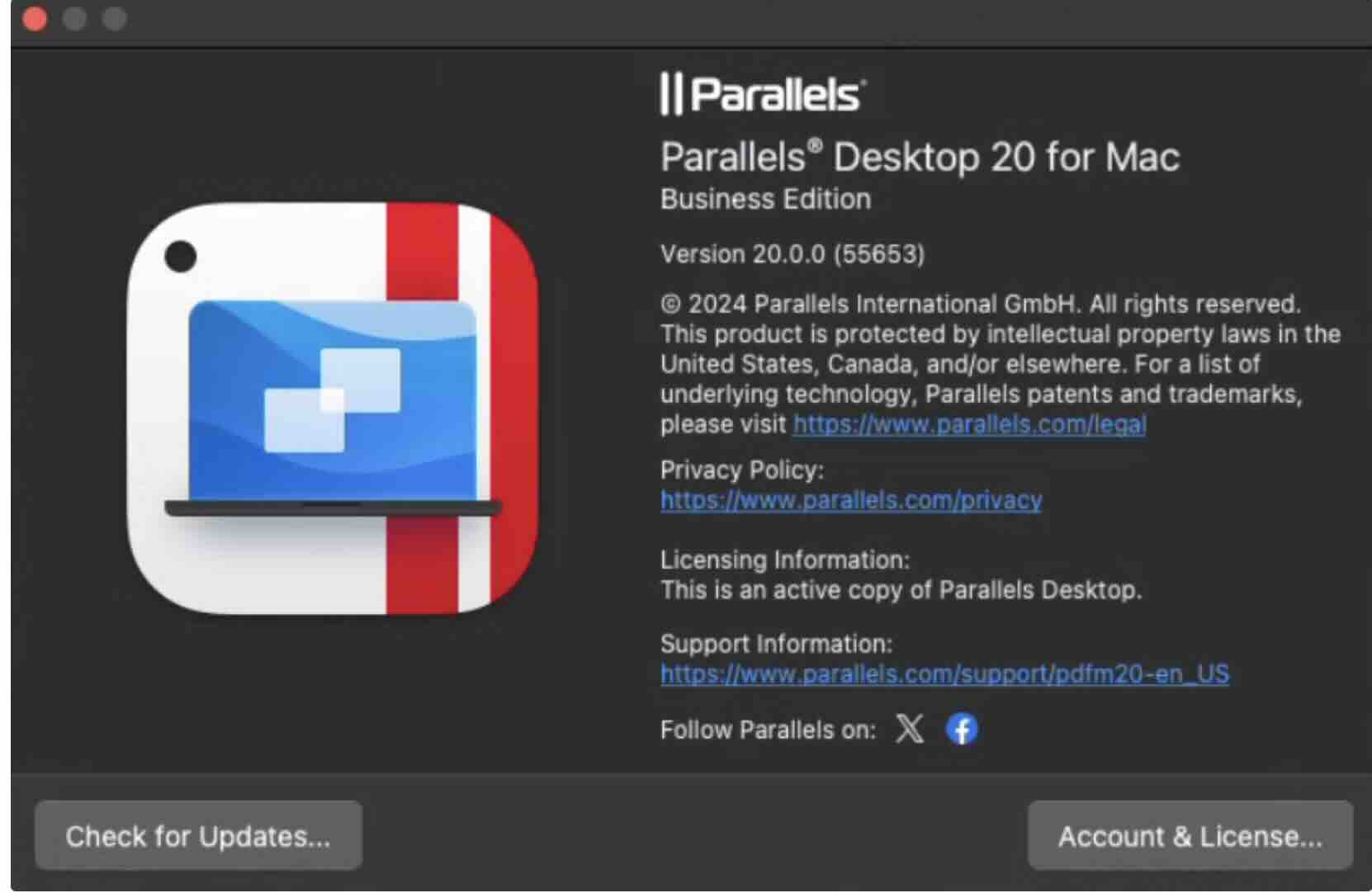Follow the pdfm20-en_US support link
This screenshot has height=893, width=1372.
click(x=944, y=674)
